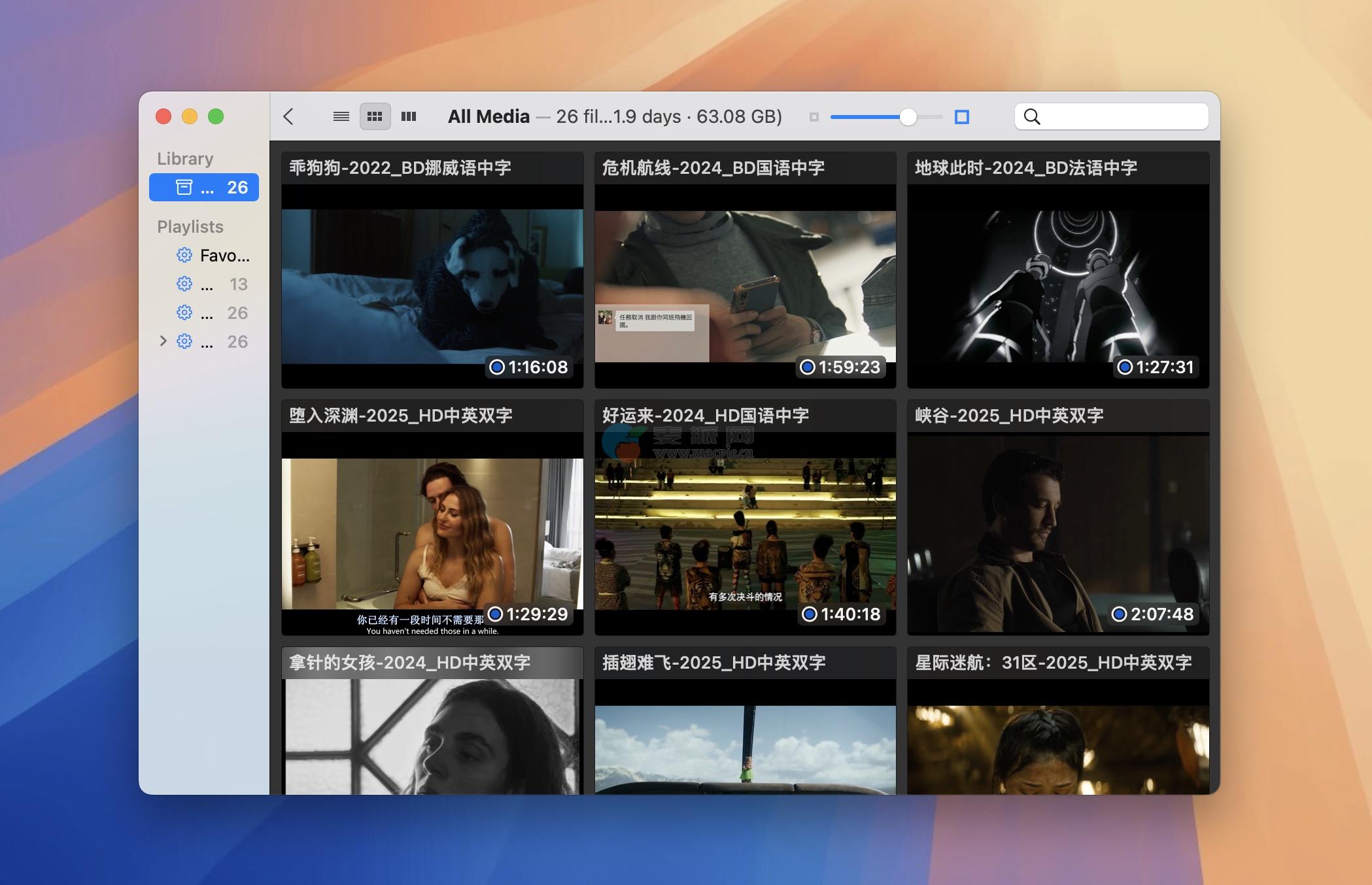Image resolution: width=1372 pixels, height=885 pixels.
Task: Click the title 堕入深渊-2025_HD中英双字
Action: (x=401, y=416)
